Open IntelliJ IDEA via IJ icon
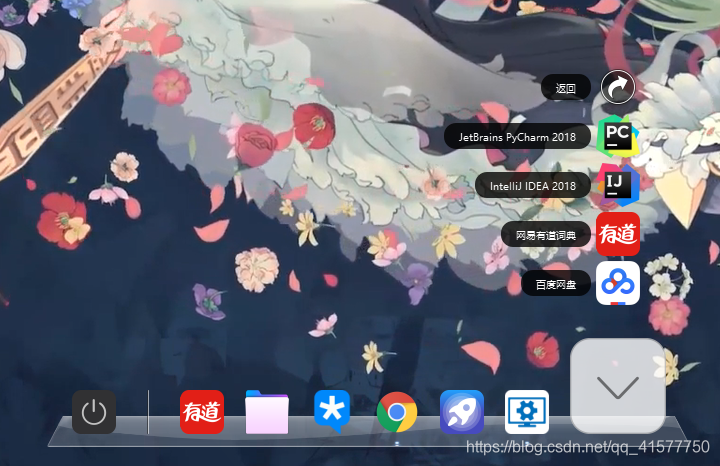The image size is (720, 466). (x=618, y=185)
